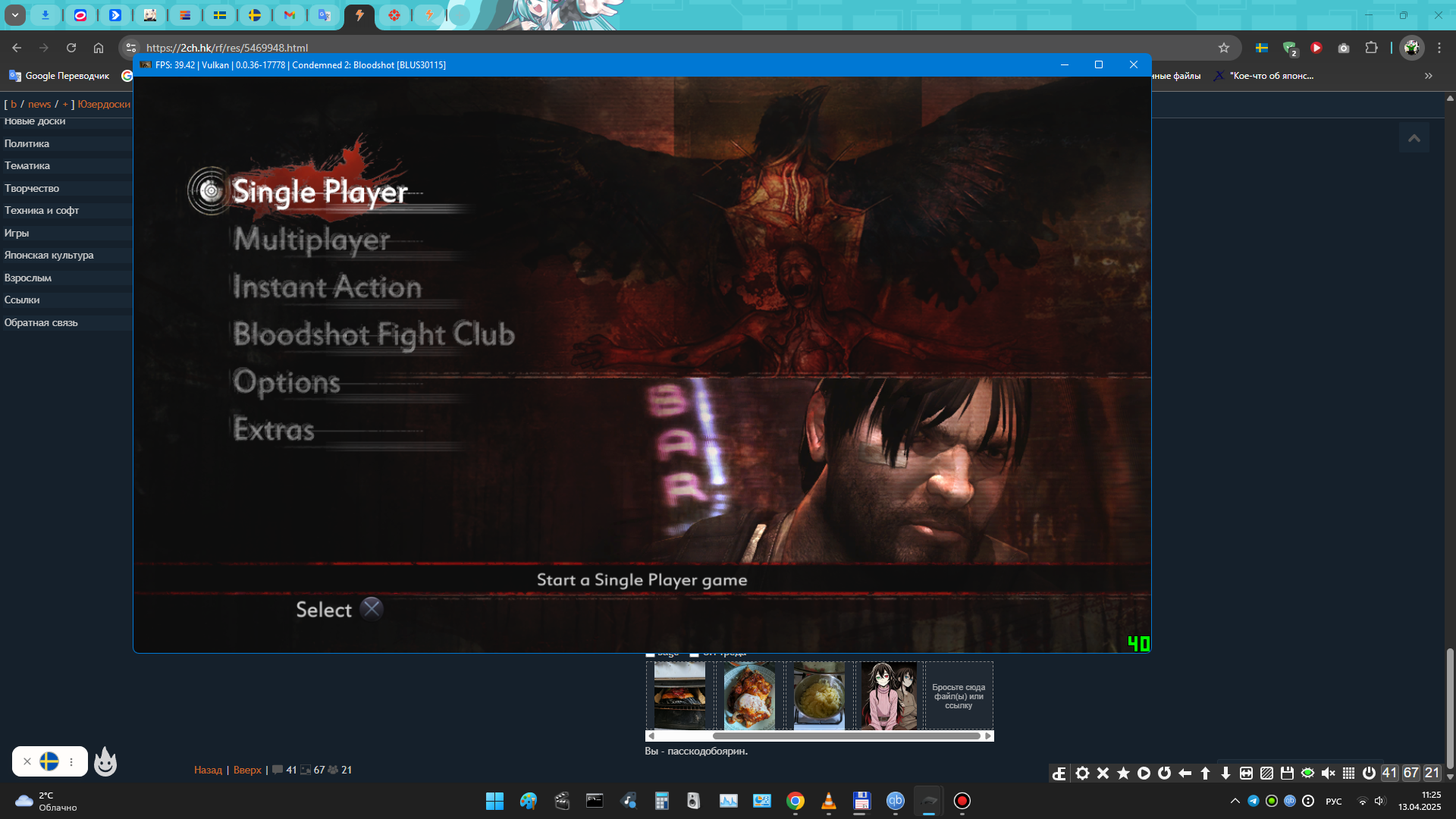Click the 41 posts counter in toolbar
Image resolution: width=1456 pixels, height=819 pixels.
[x=1389, y=773]
